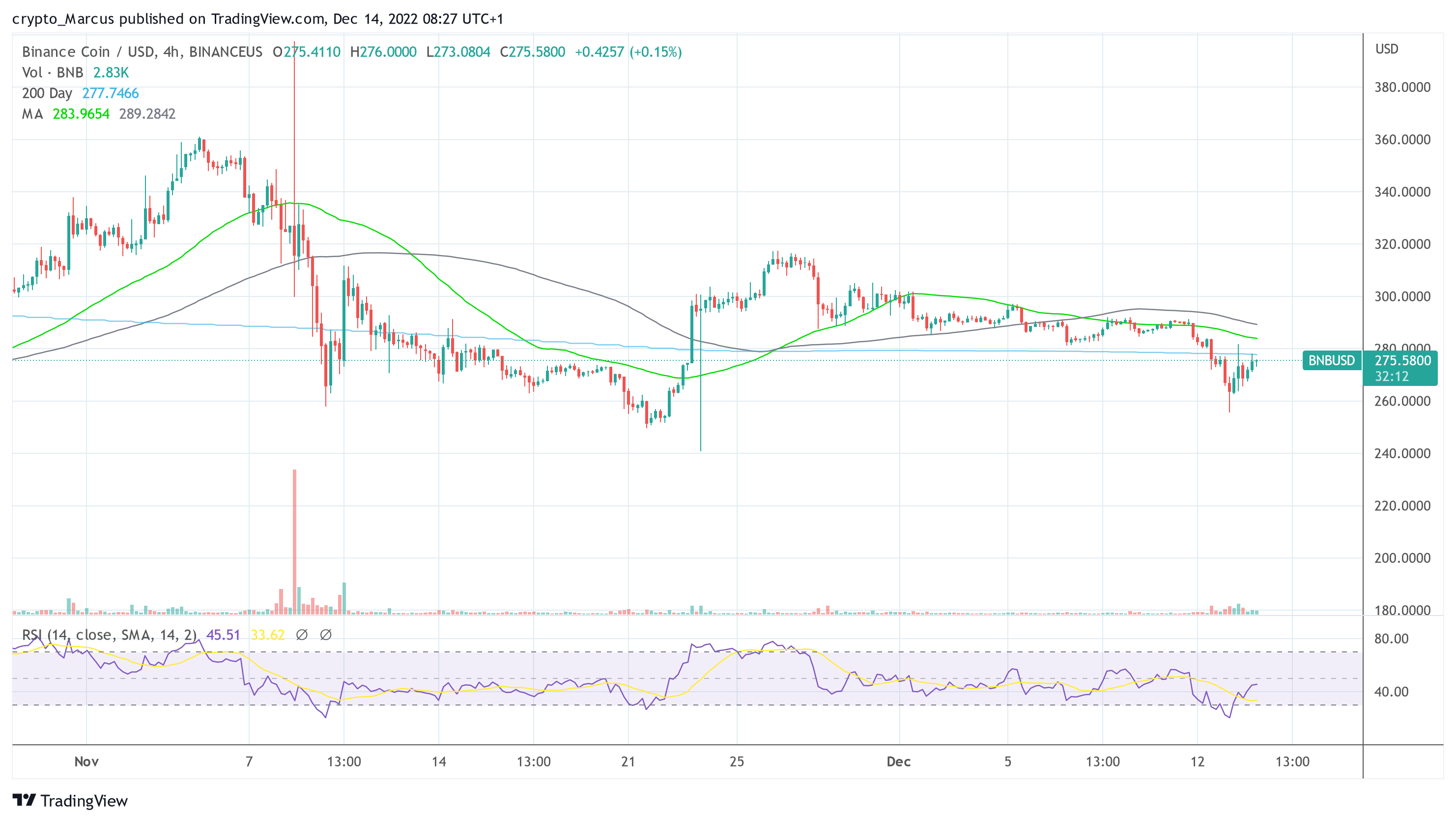Click the 12 date label on time axis

coord(1197,762)
